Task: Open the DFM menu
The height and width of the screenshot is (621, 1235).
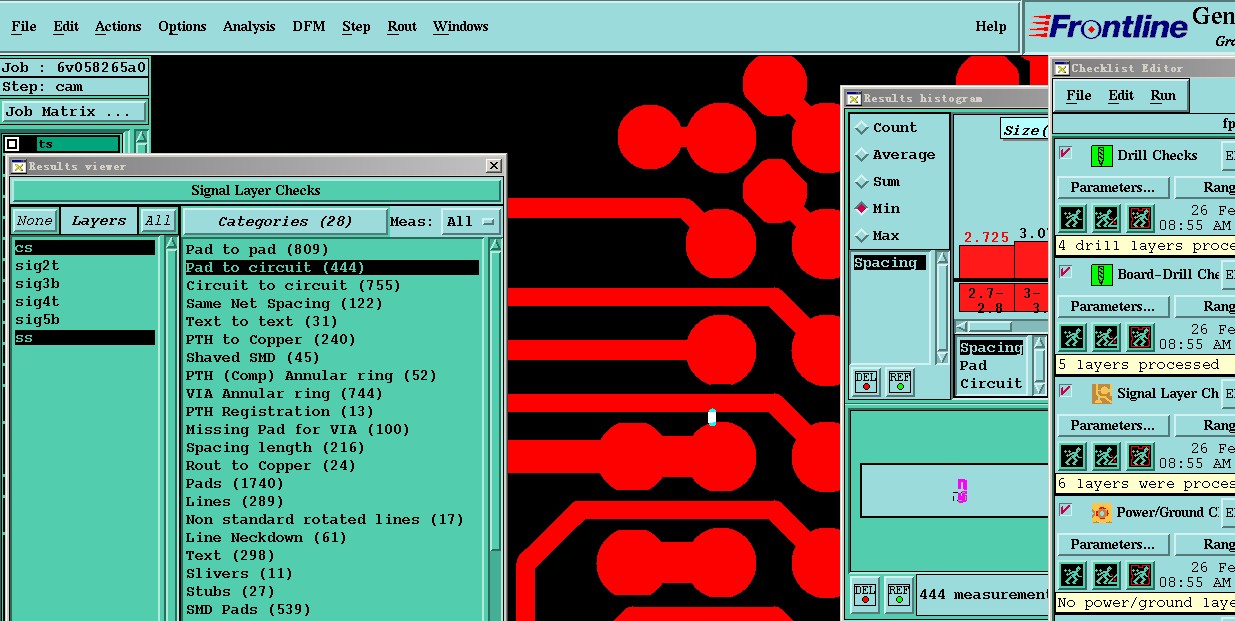Action: pyautogui.click(x=309, y=27)
